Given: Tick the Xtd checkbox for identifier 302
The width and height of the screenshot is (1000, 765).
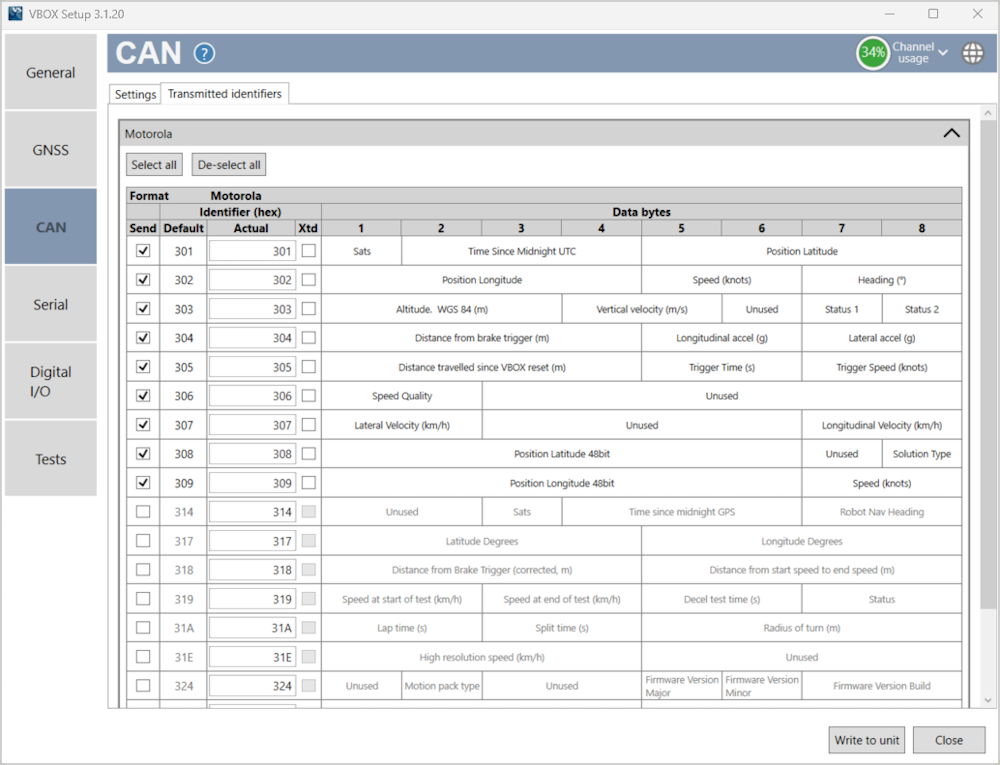Looking at the screenshot, I should [309, 279].
